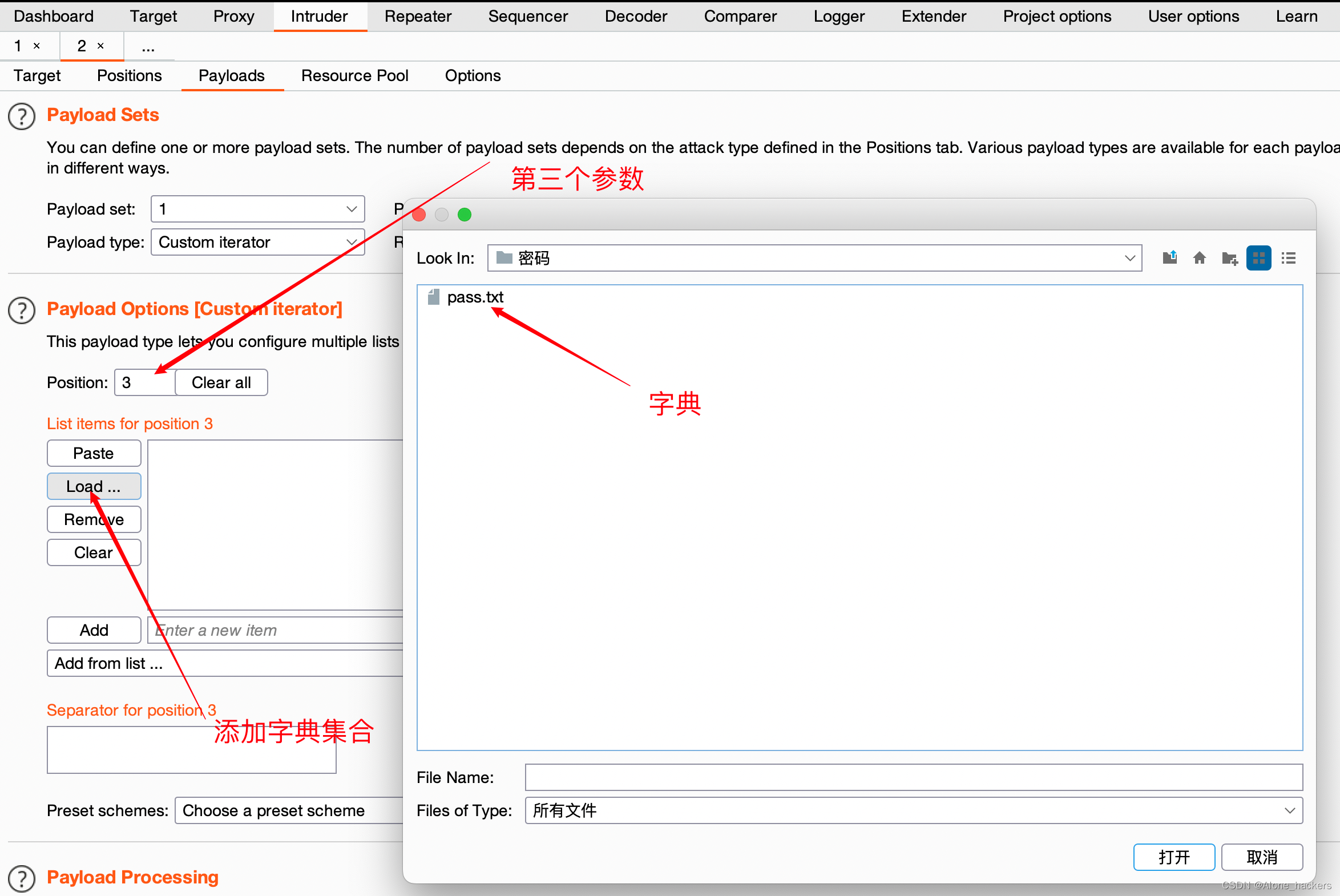Screen dimensions: 1340x896
Task: Click Payload Options help question icon
Action: point(22,310)
